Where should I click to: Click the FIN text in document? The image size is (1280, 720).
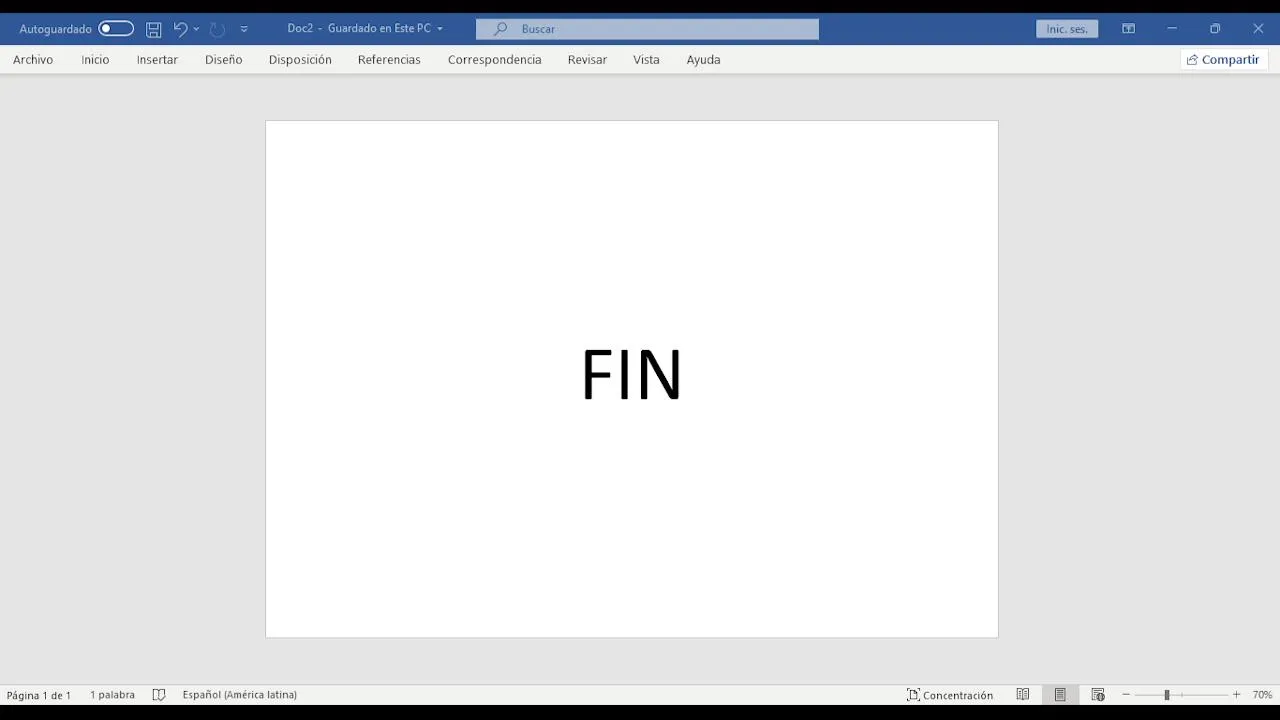click(632, 376)
